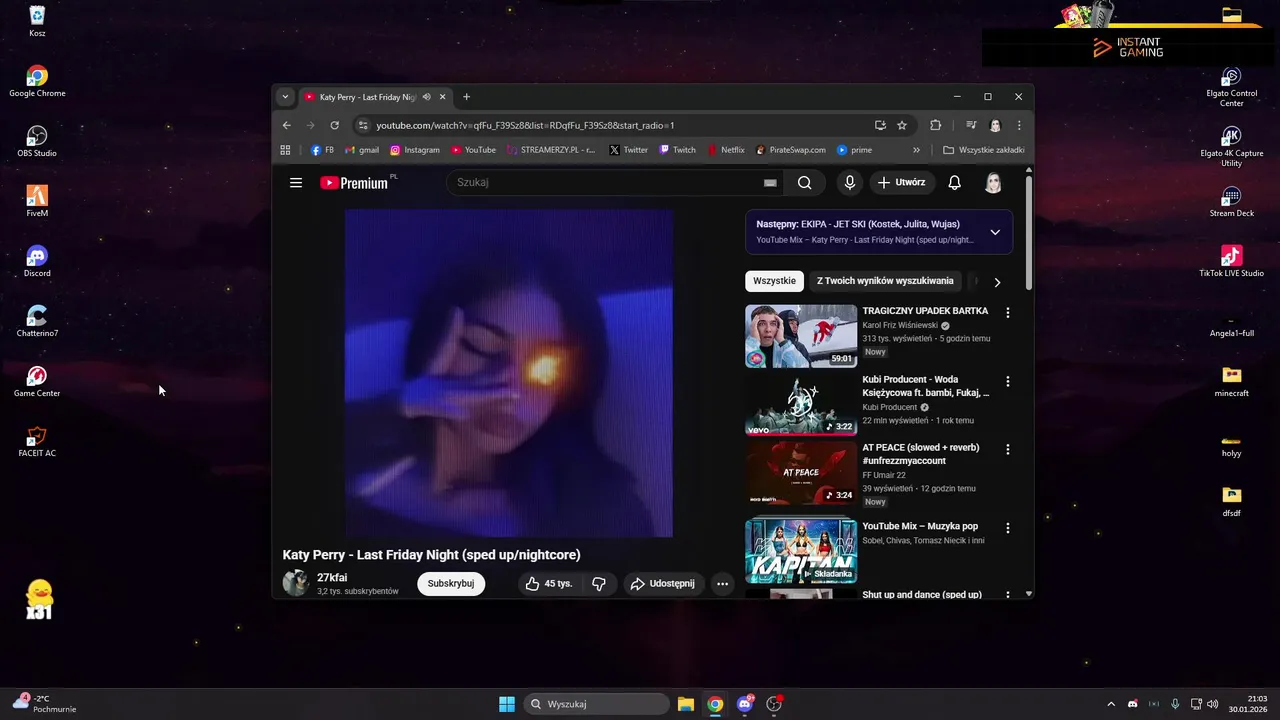
Task: Open options for TRAGICZNY UPADEK BARTKA video
Action: (x=1007, y=313)
